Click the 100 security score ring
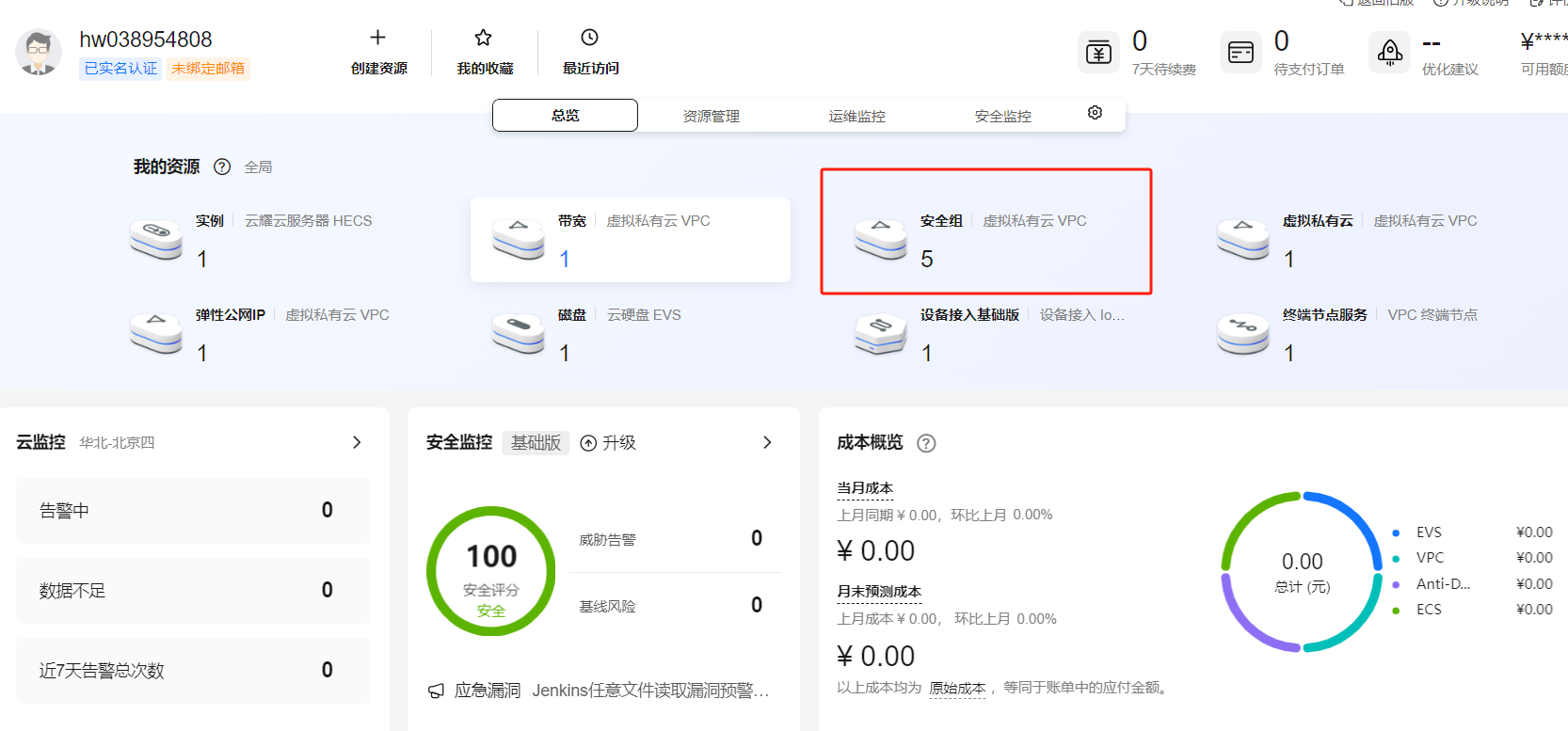The image size is (1568, 731). click(x=490, y=571)
